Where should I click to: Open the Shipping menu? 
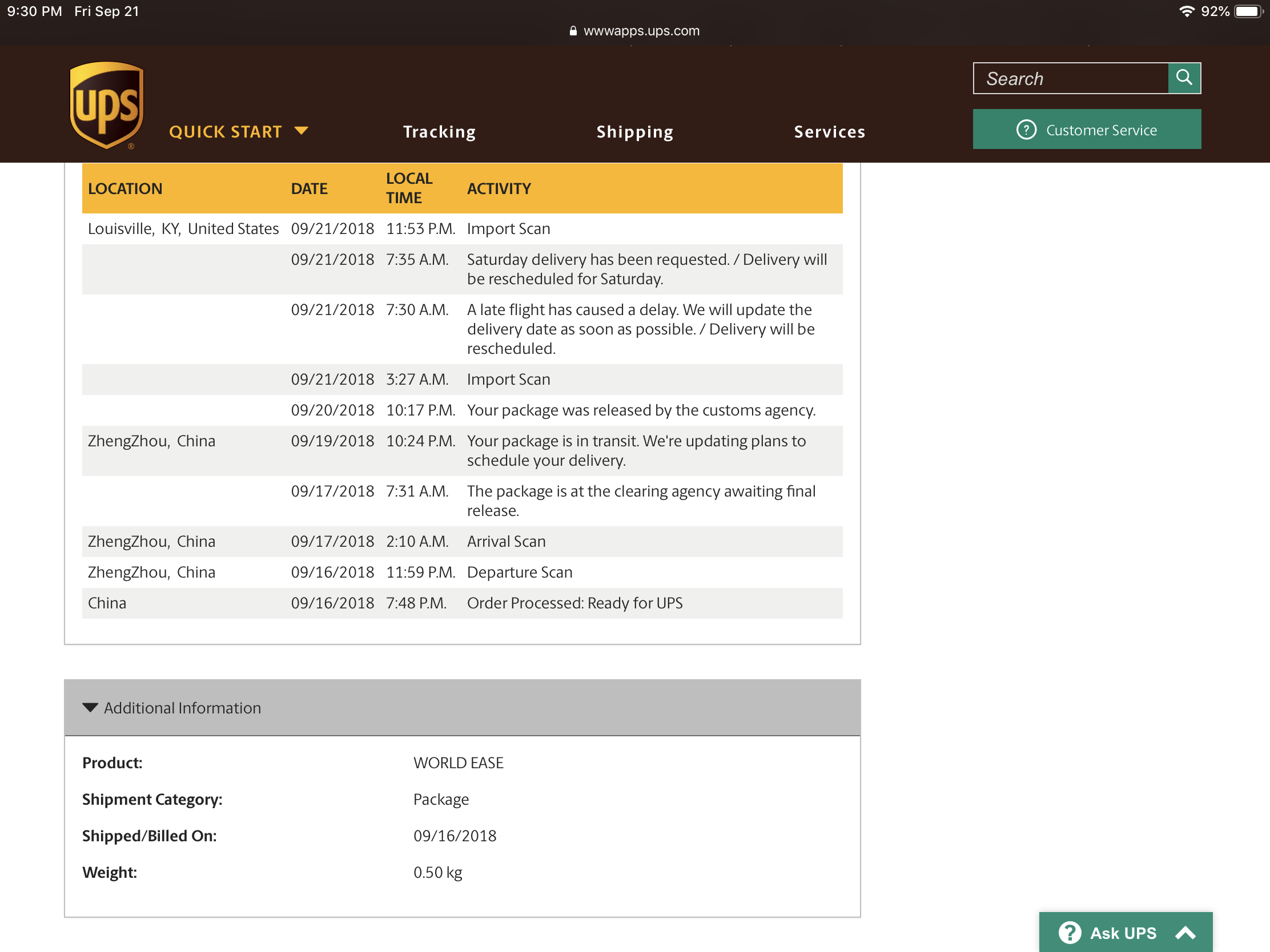click(x=634, y=132)
